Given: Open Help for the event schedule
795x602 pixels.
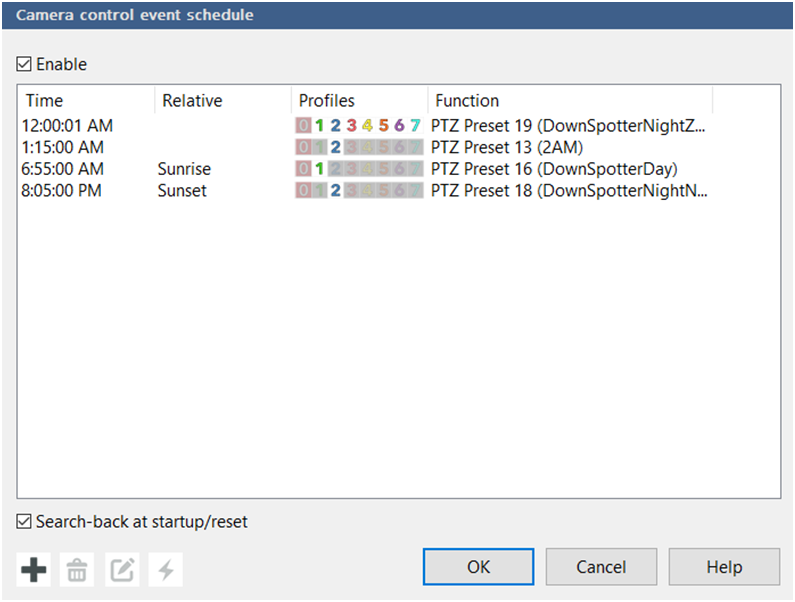Looking at the screenshot, I should pyautogui.click(x=724, y=567).
